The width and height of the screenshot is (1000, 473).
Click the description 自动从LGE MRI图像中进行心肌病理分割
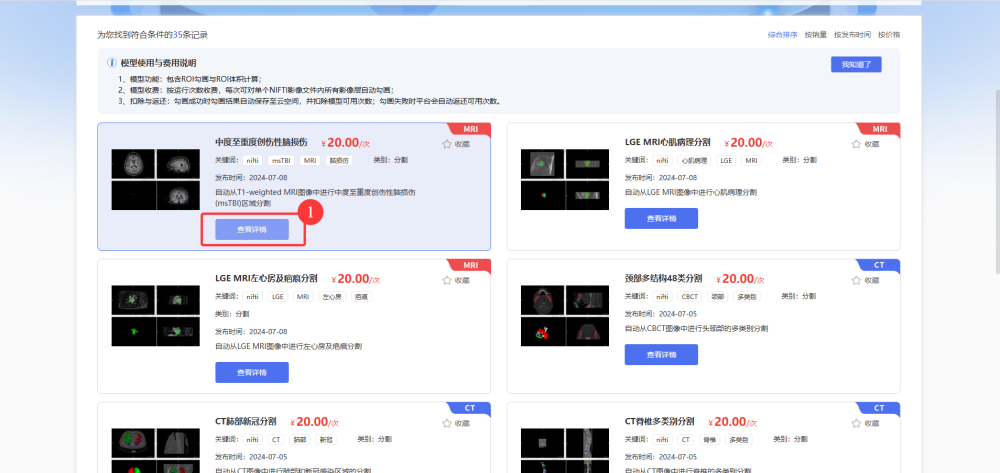pyautogui.click(x=691, y=193)
